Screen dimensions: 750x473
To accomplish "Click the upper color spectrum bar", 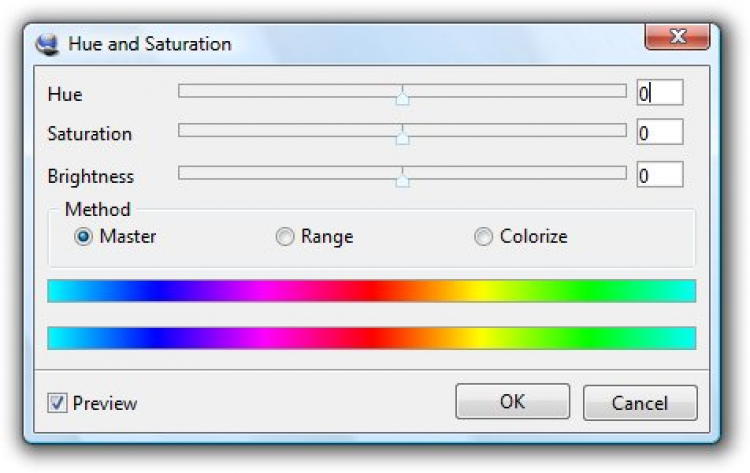I will [x=371, y=291].
